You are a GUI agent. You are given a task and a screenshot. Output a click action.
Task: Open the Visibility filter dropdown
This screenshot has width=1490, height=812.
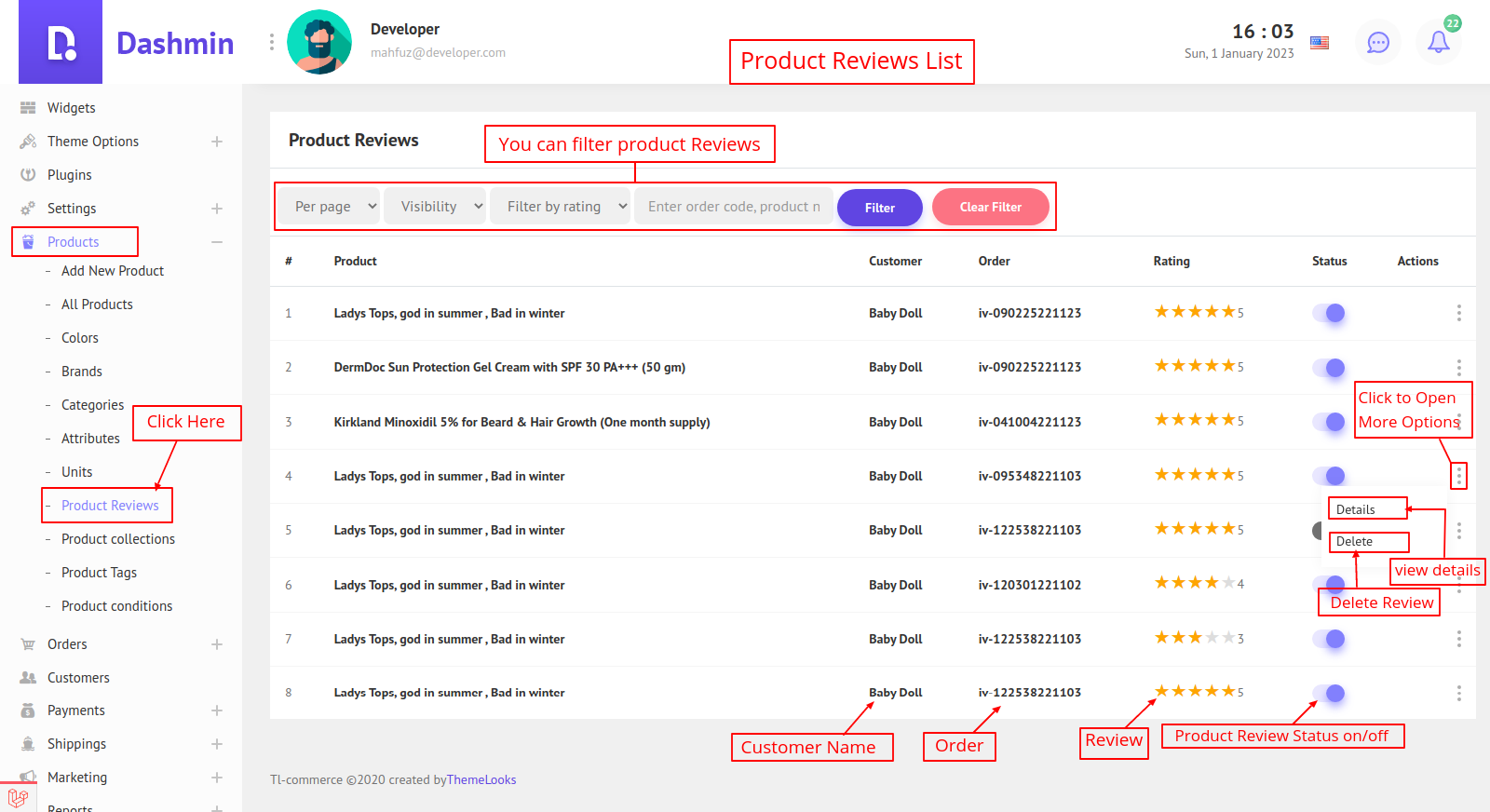[437, 207]
